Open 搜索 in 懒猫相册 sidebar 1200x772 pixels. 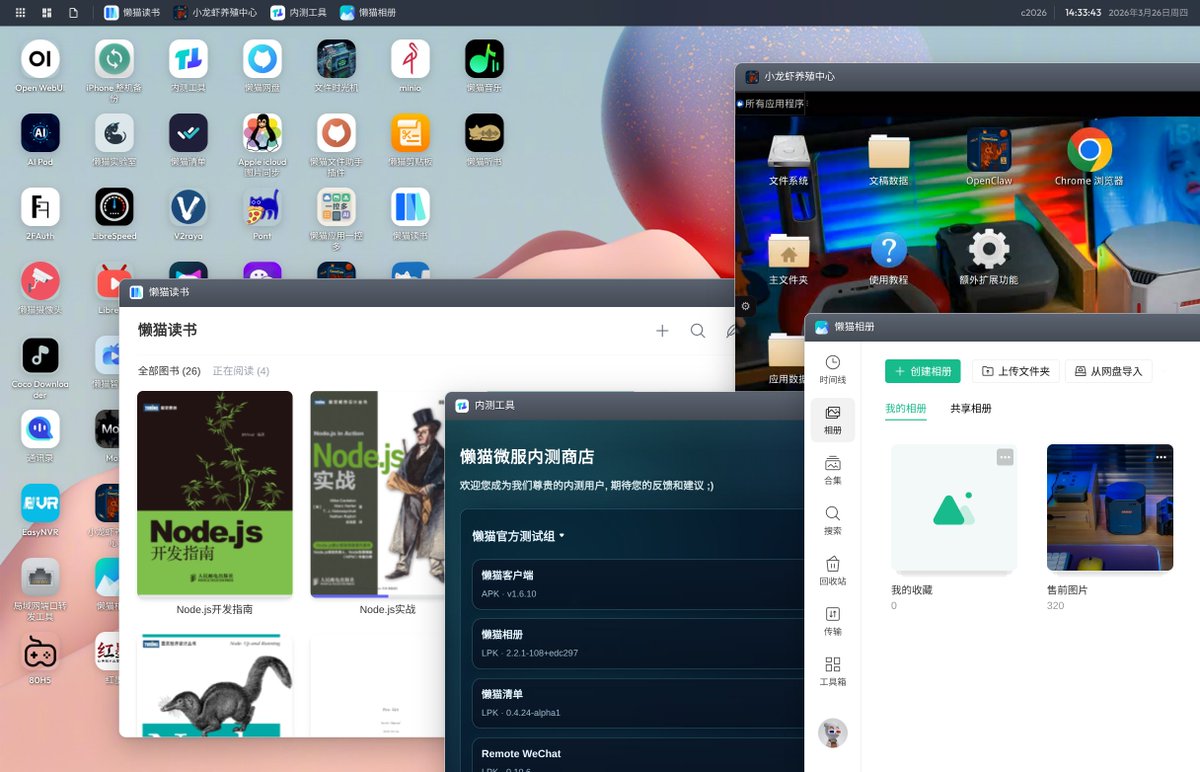coord(832,520)
